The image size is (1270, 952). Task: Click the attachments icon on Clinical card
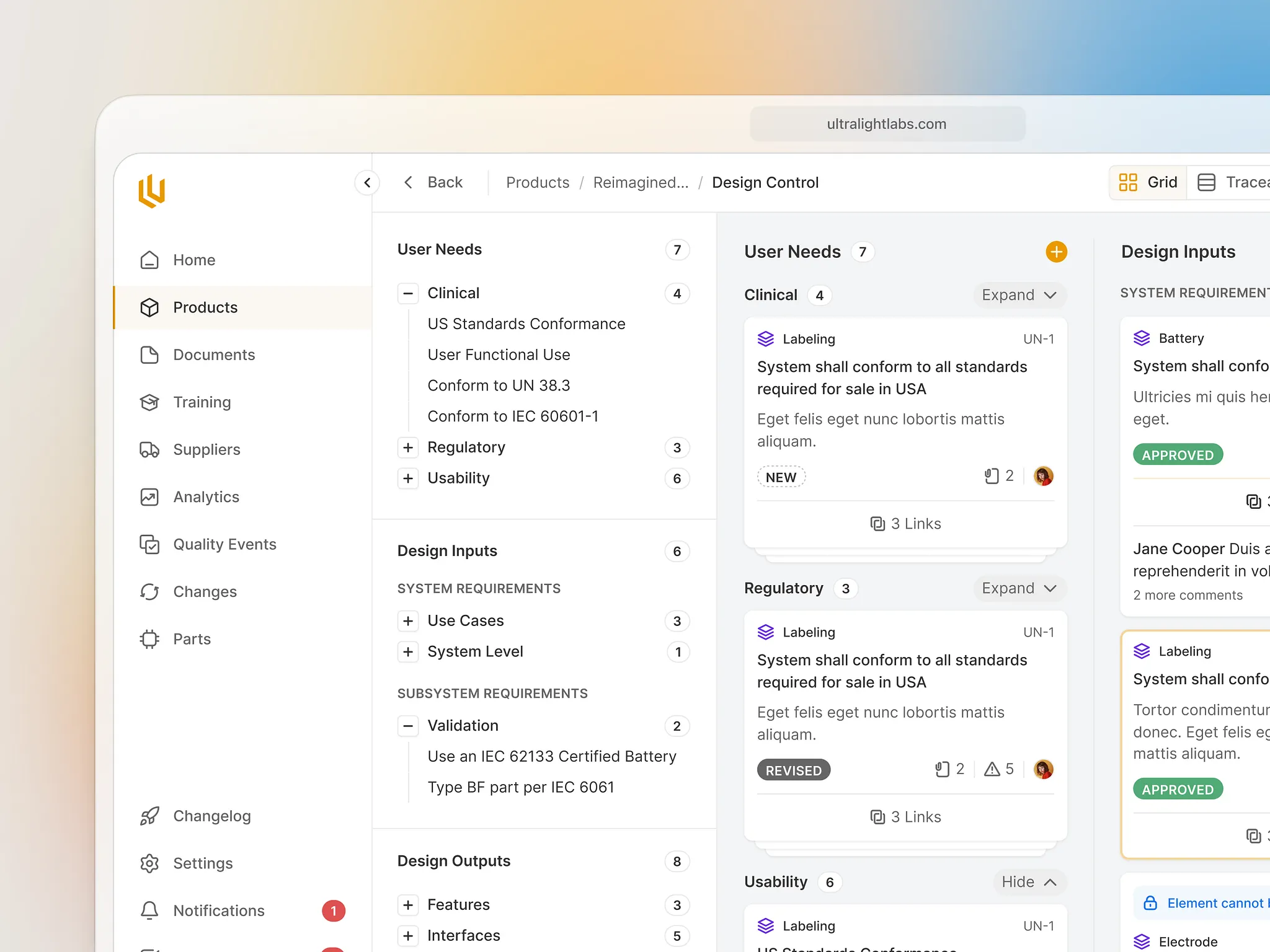pos(992,476)
